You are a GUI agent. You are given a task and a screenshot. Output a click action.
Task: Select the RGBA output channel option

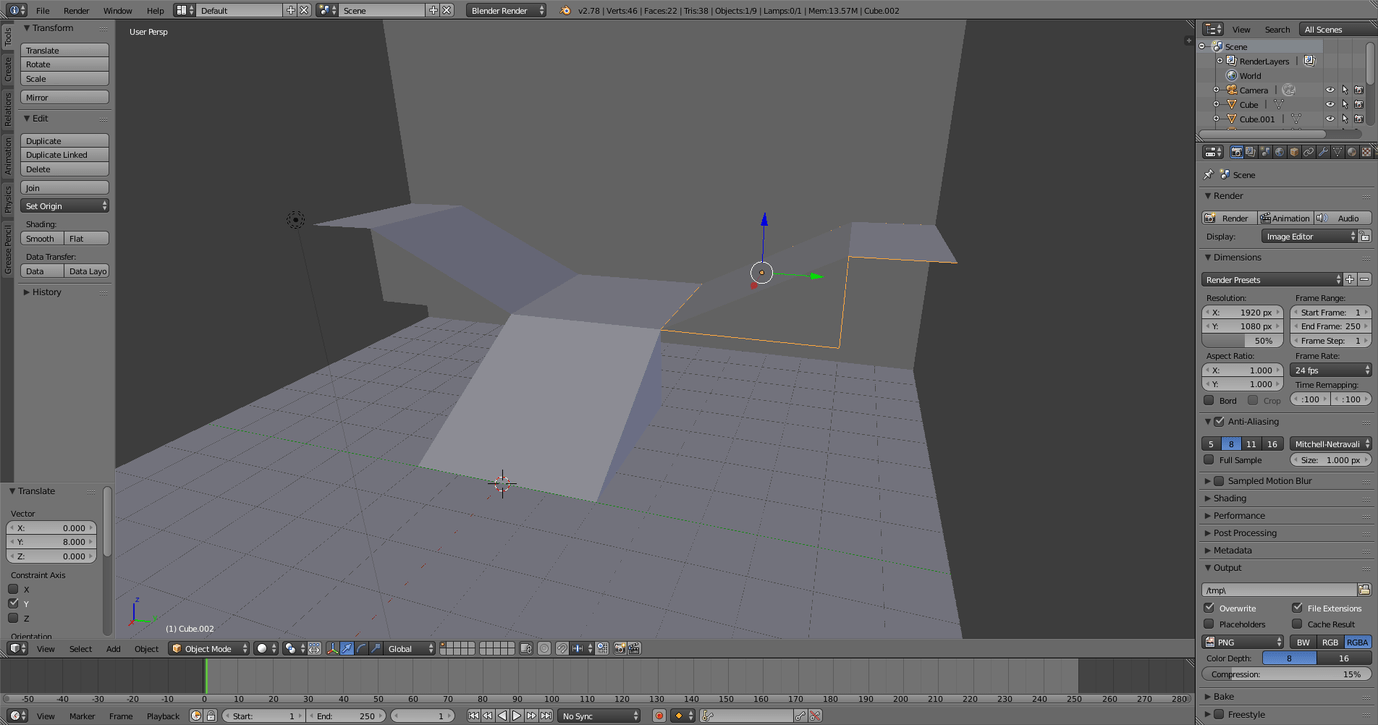(x=1358, y=642)
